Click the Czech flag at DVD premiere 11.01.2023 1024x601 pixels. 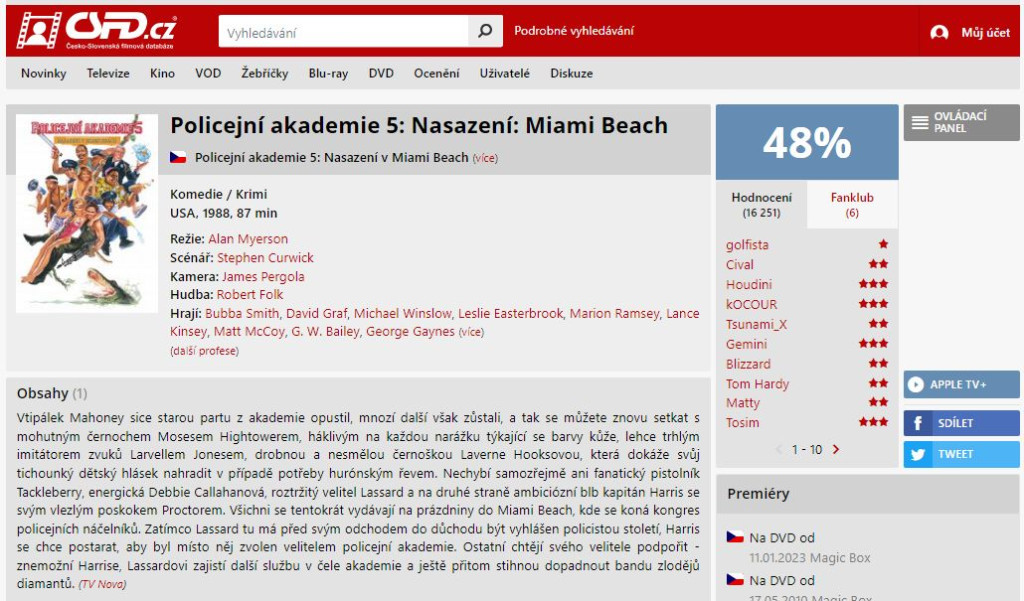(x=735, y=537)
